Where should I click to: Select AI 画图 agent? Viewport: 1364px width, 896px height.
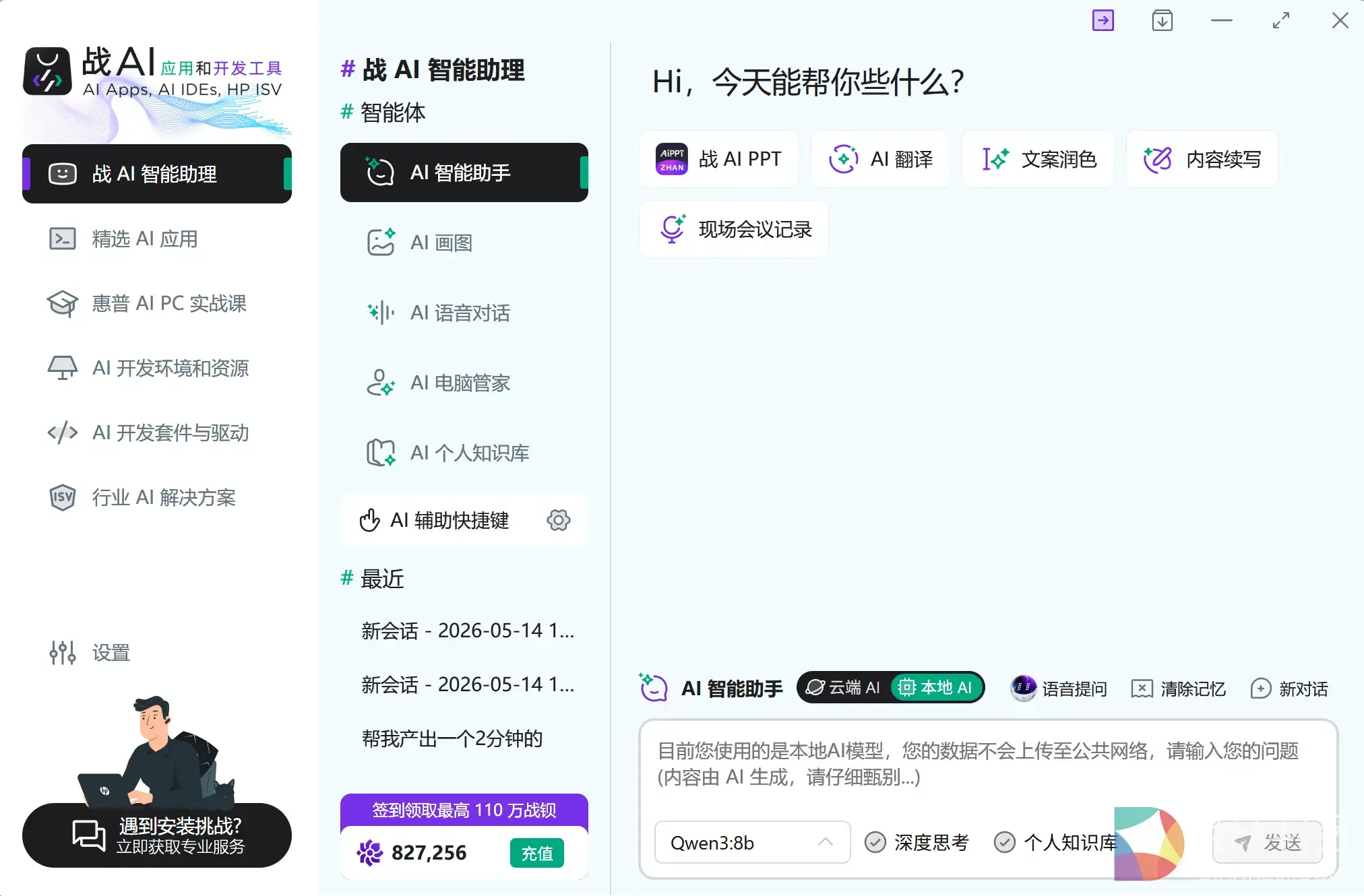pyautogui.click(x=464, y=243)
